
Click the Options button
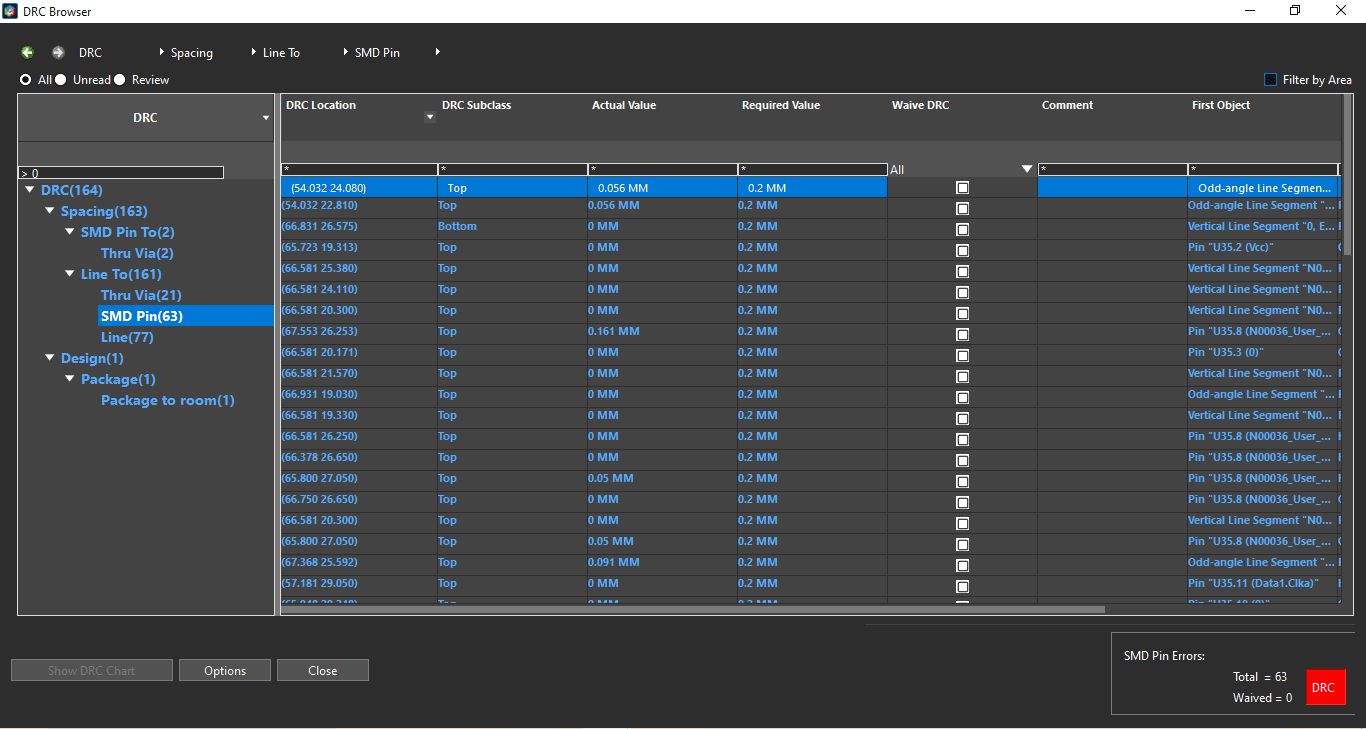225,670
